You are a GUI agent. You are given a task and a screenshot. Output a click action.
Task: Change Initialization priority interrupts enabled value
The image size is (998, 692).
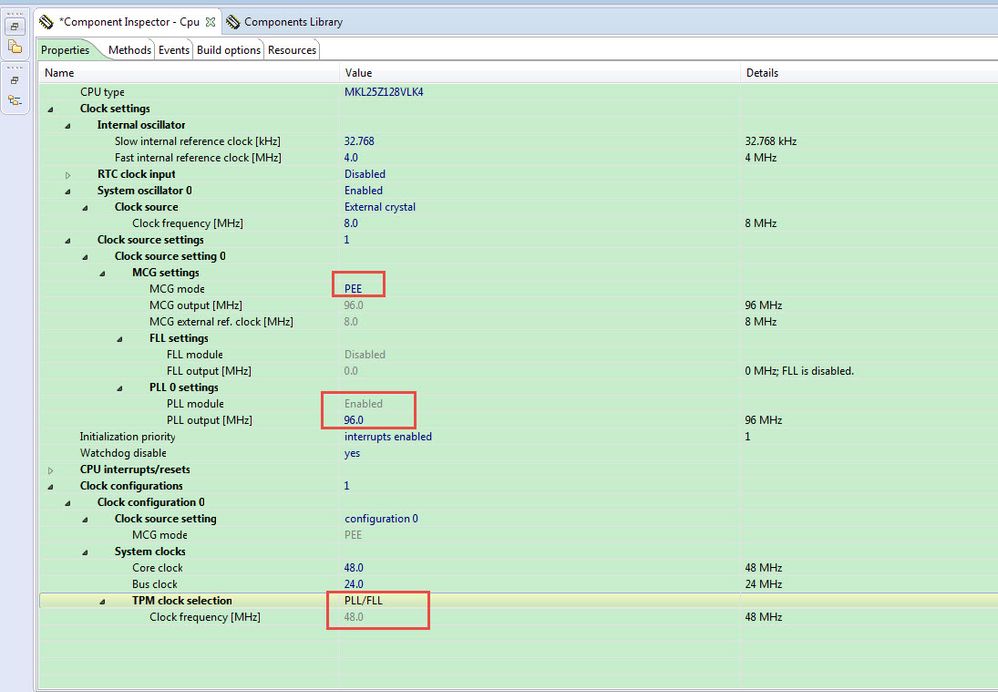point(388,437)
